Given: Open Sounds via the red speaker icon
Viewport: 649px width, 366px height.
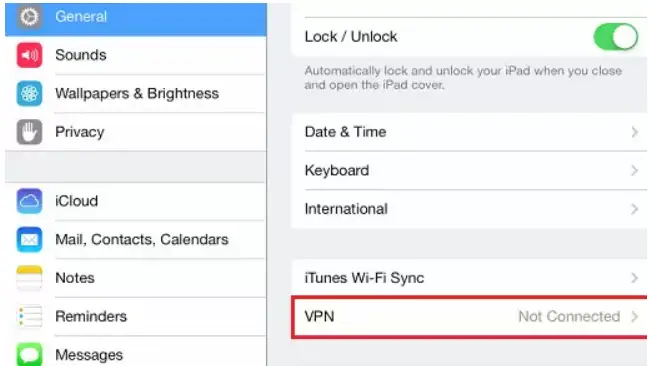Looking at the screenshot, I should 29,55.
